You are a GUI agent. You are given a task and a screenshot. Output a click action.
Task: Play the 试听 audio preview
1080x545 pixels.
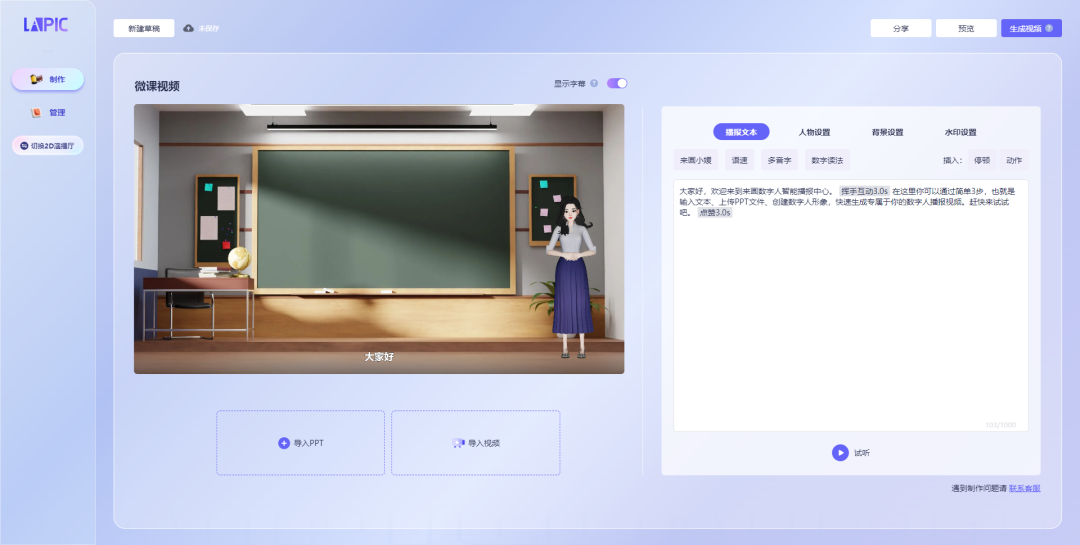(840, 452)
